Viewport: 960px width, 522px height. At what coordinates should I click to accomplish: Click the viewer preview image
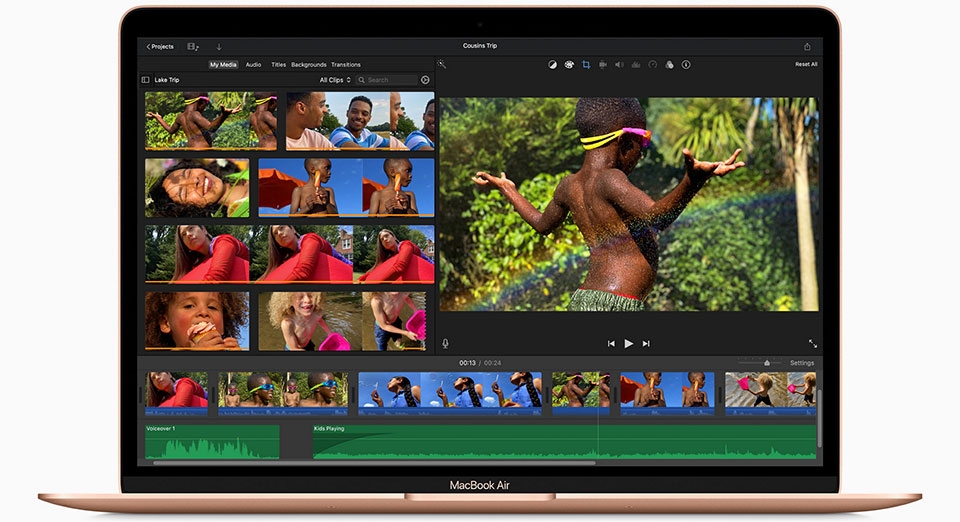629,204
